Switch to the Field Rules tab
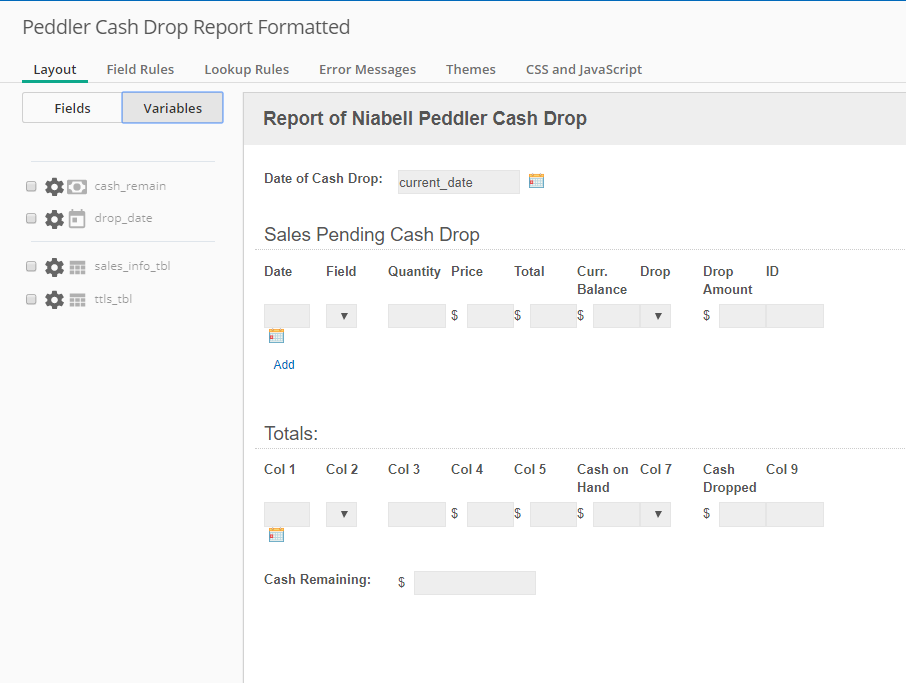Viewport: 906px width, 683px height. pyautogui.click(x=140, y=69)
